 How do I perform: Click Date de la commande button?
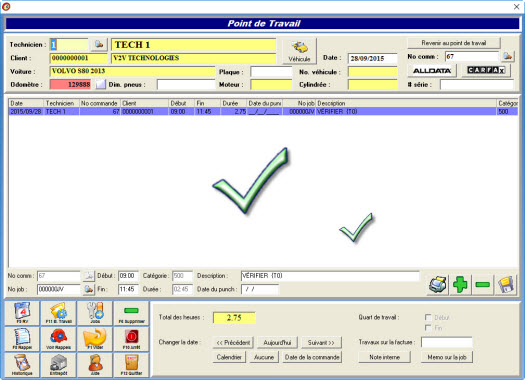[x=312, y=357]
